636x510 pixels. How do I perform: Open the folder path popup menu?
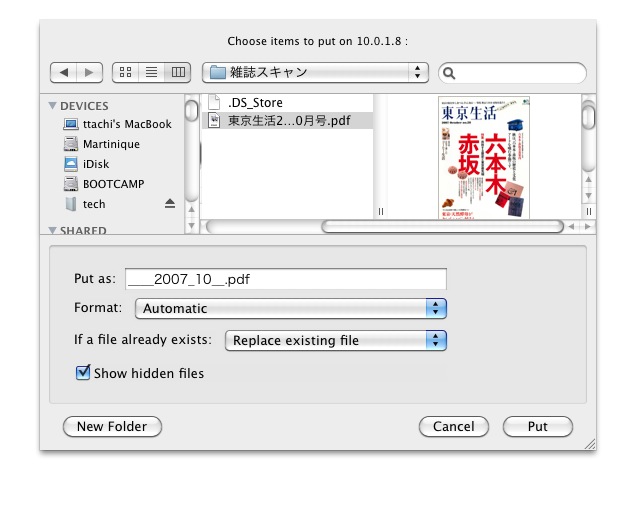click(x=315, y=73)
